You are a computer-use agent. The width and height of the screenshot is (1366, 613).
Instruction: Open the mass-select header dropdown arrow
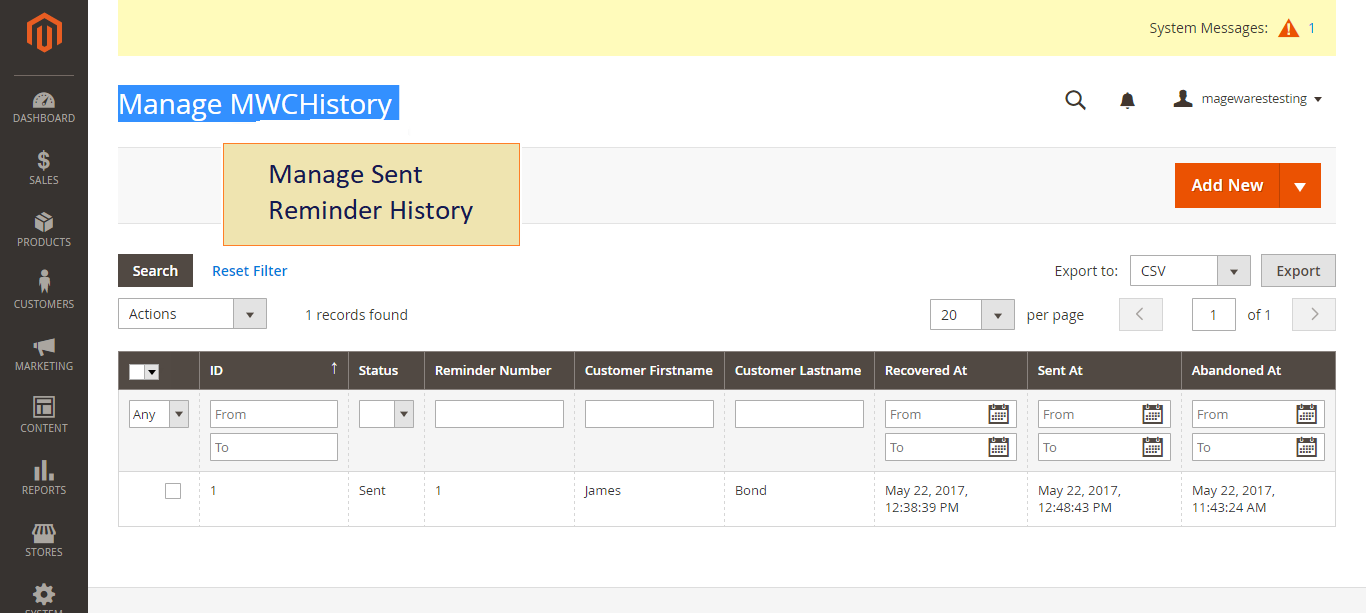pos(152,372)
